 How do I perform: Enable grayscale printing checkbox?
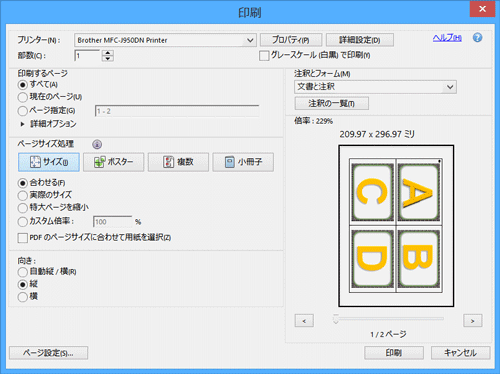click(264, 55)
